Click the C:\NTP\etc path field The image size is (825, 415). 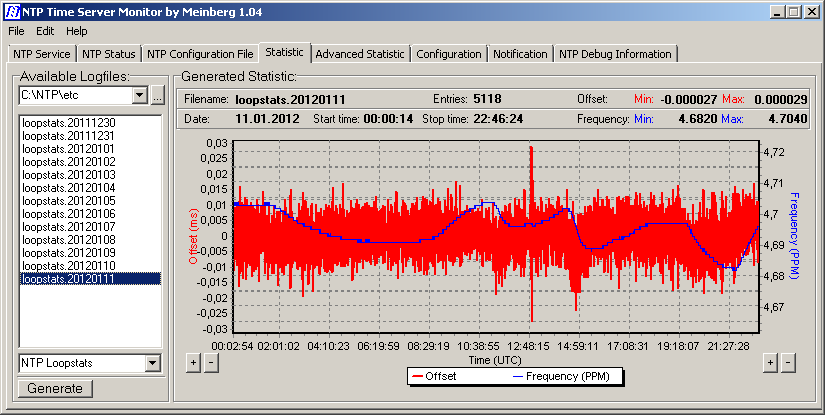click(75, 95)
